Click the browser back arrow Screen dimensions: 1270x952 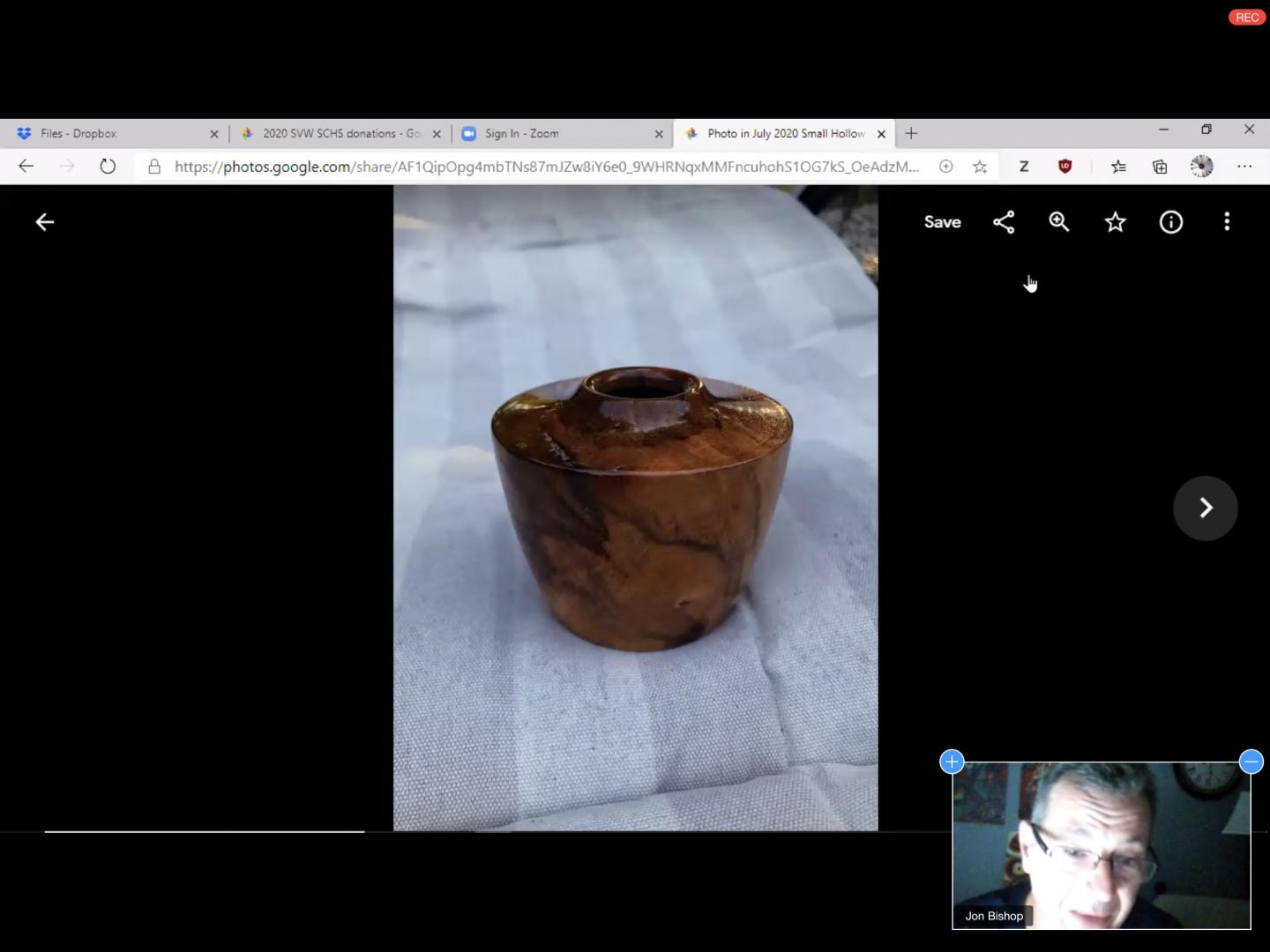click(26, 167)
